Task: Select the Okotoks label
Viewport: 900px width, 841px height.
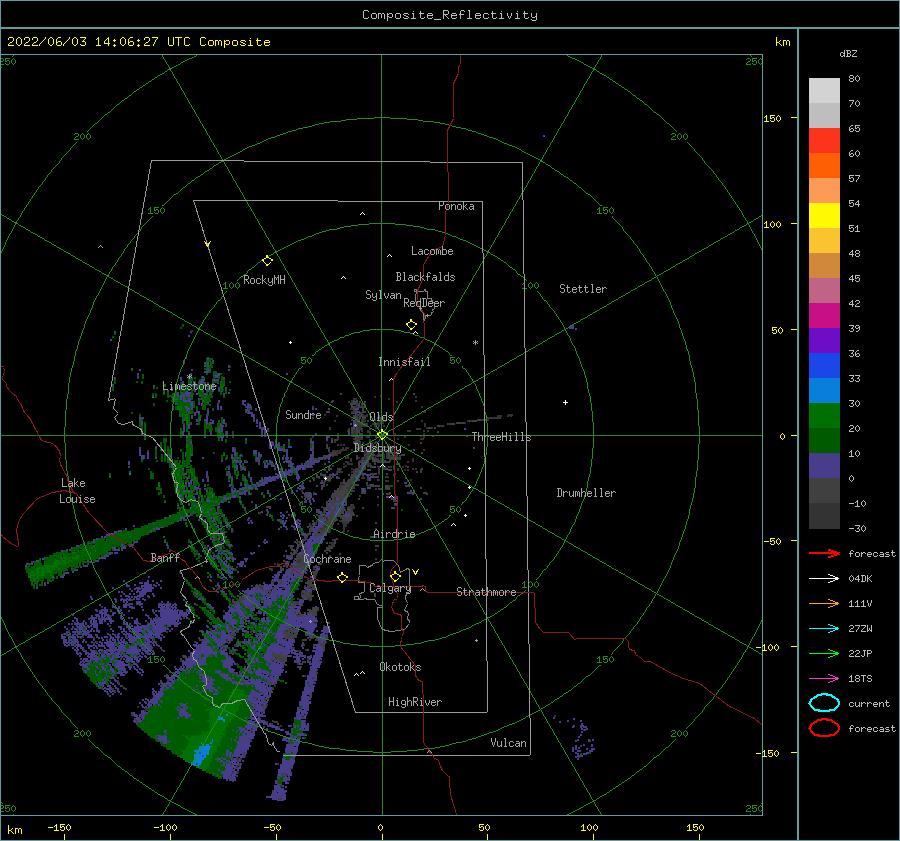Action: 400,667
